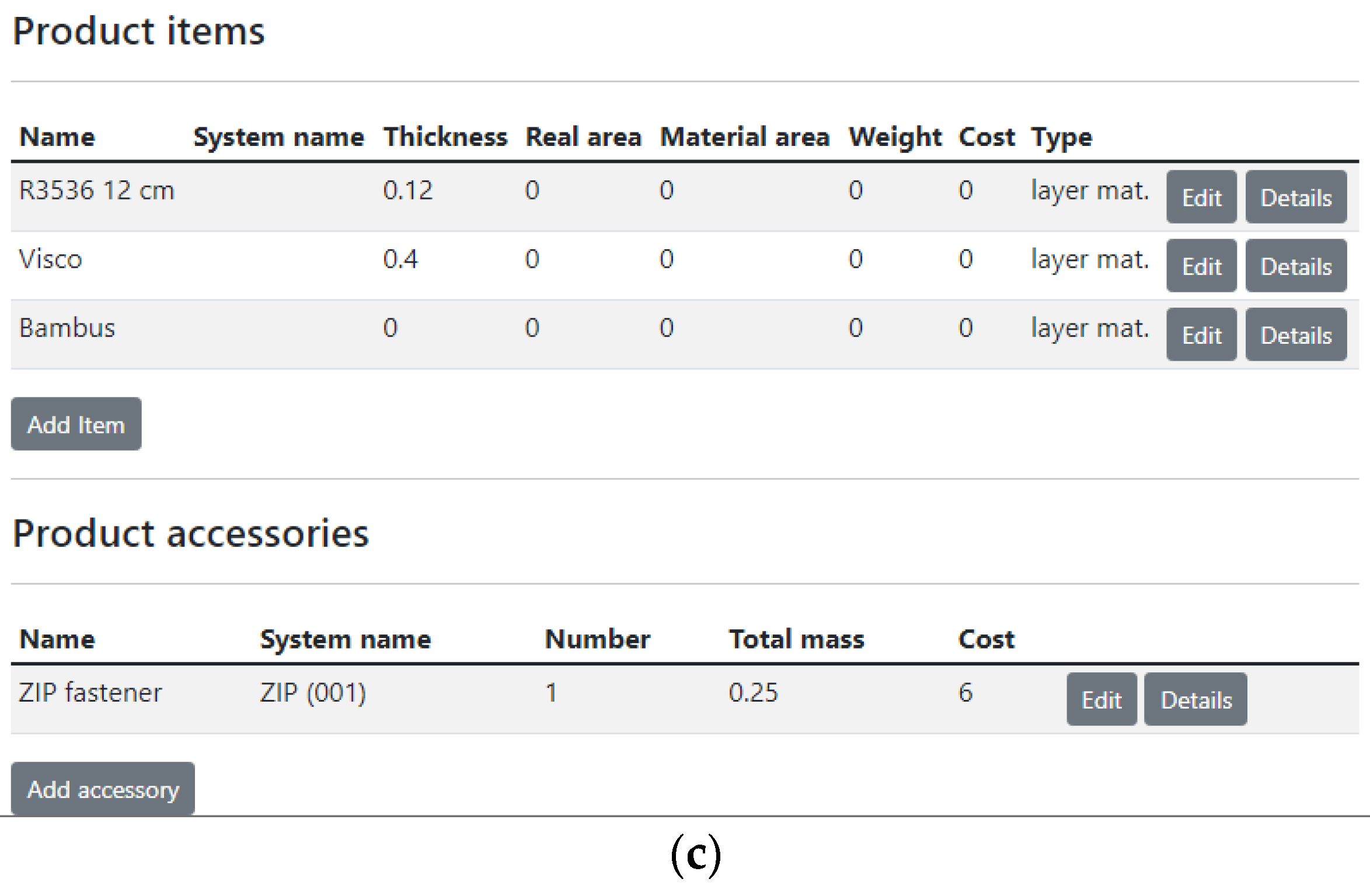
Task: Show Details for the Bambus item
Action: click(x=1295, y=335)
